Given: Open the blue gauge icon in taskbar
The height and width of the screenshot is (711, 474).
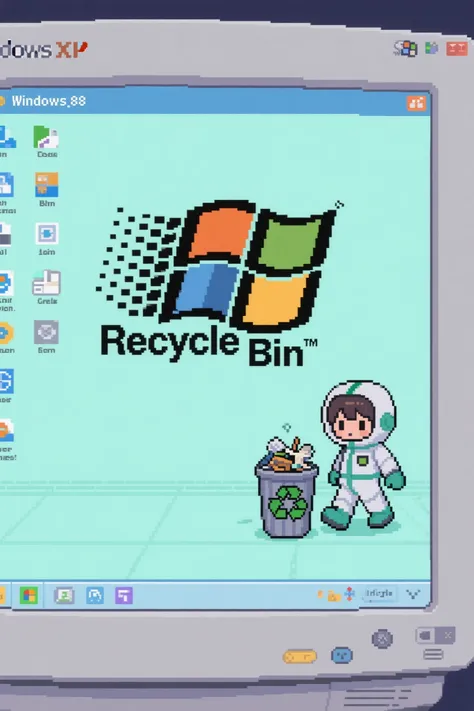Looking at the screenshot, I should [x=95, y=595].
